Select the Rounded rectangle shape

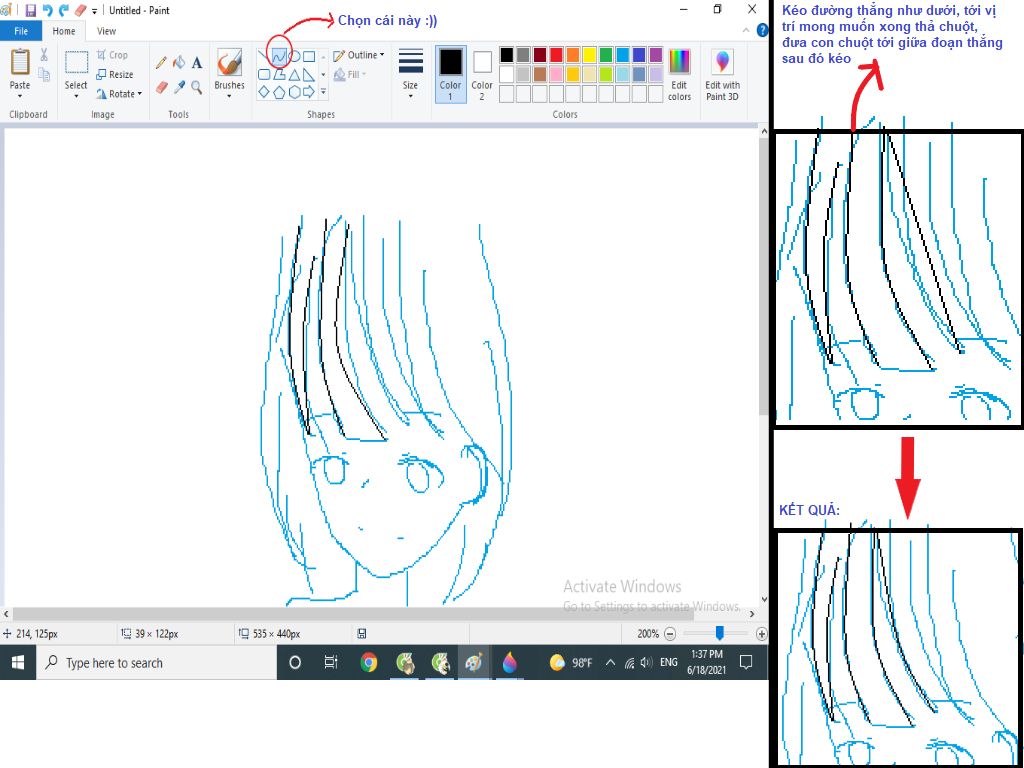(264, 74)
